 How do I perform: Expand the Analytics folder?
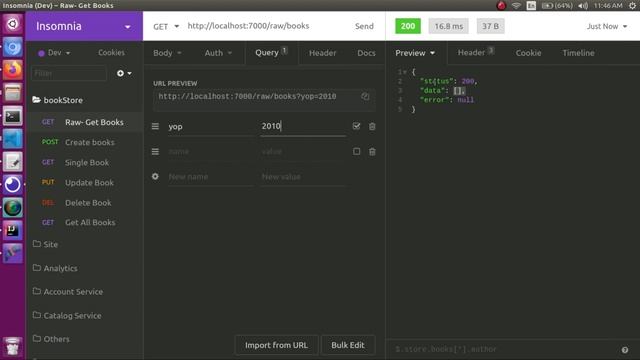[x=55, y=268]
